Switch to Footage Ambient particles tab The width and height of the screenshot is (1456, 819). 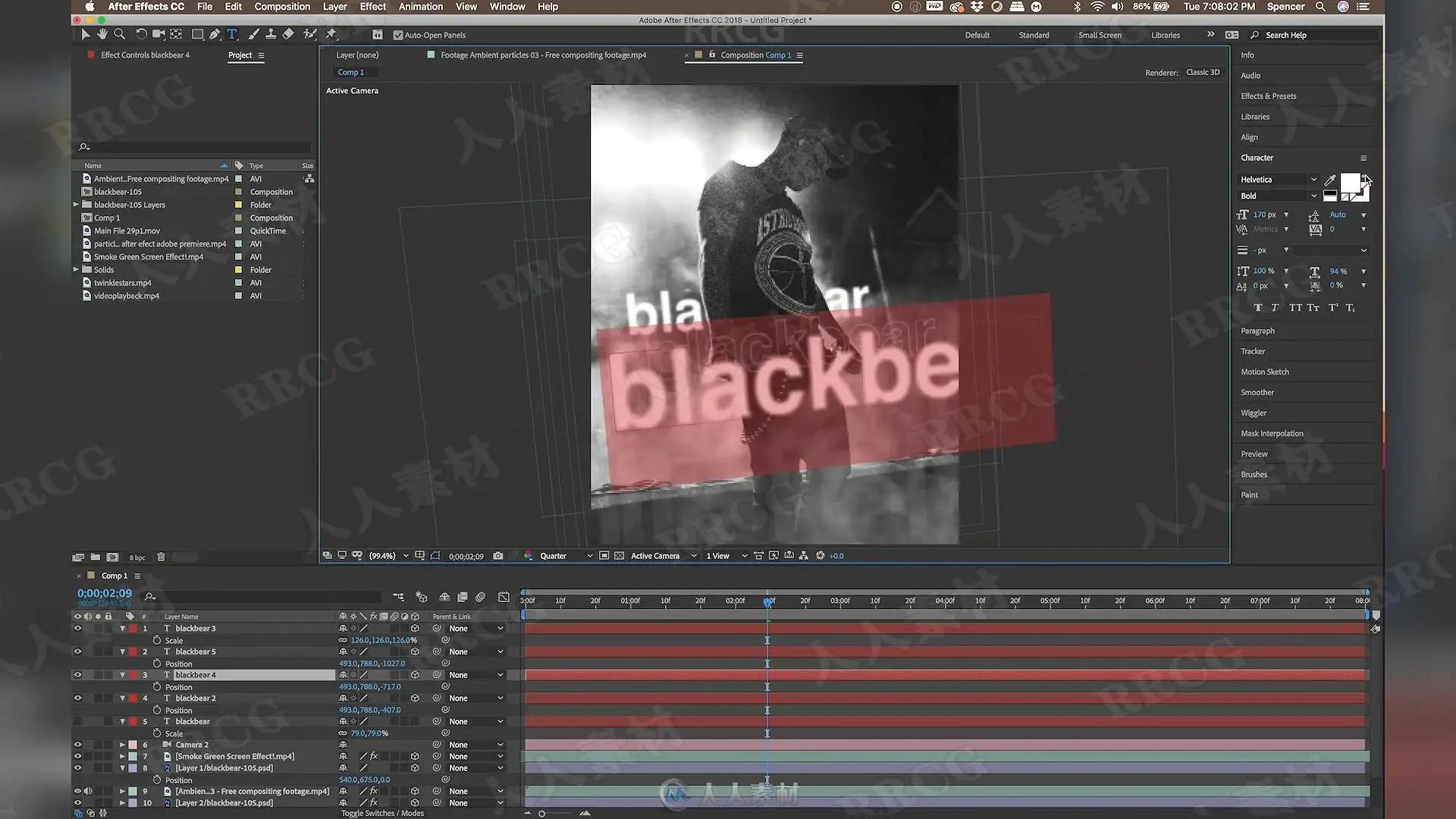click(543, 55)
